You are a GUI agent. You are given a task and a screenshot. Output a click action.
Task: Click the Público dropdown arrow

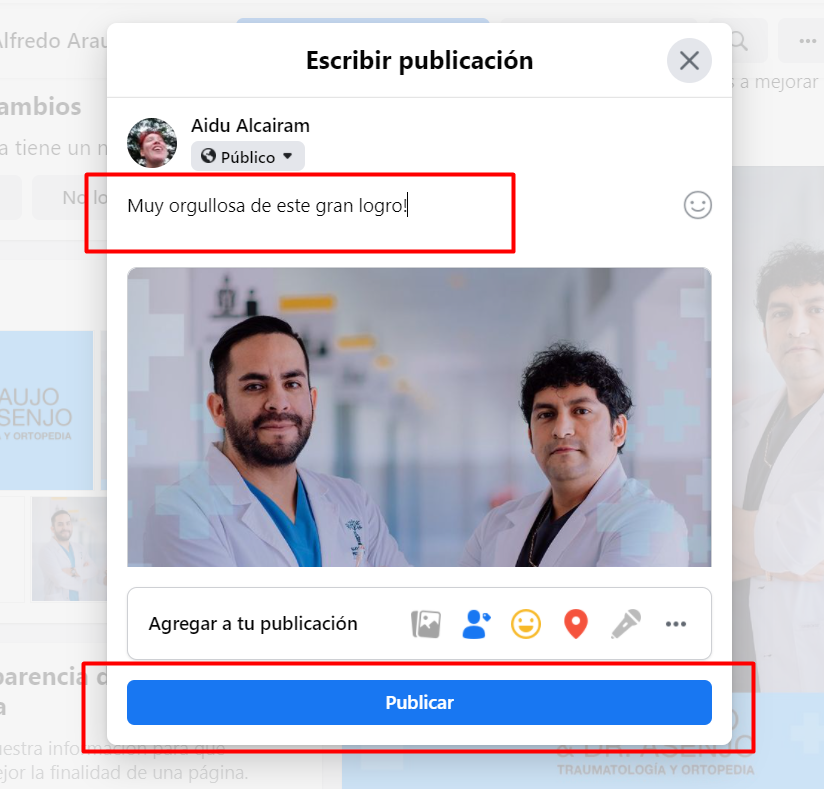(287, 156)
